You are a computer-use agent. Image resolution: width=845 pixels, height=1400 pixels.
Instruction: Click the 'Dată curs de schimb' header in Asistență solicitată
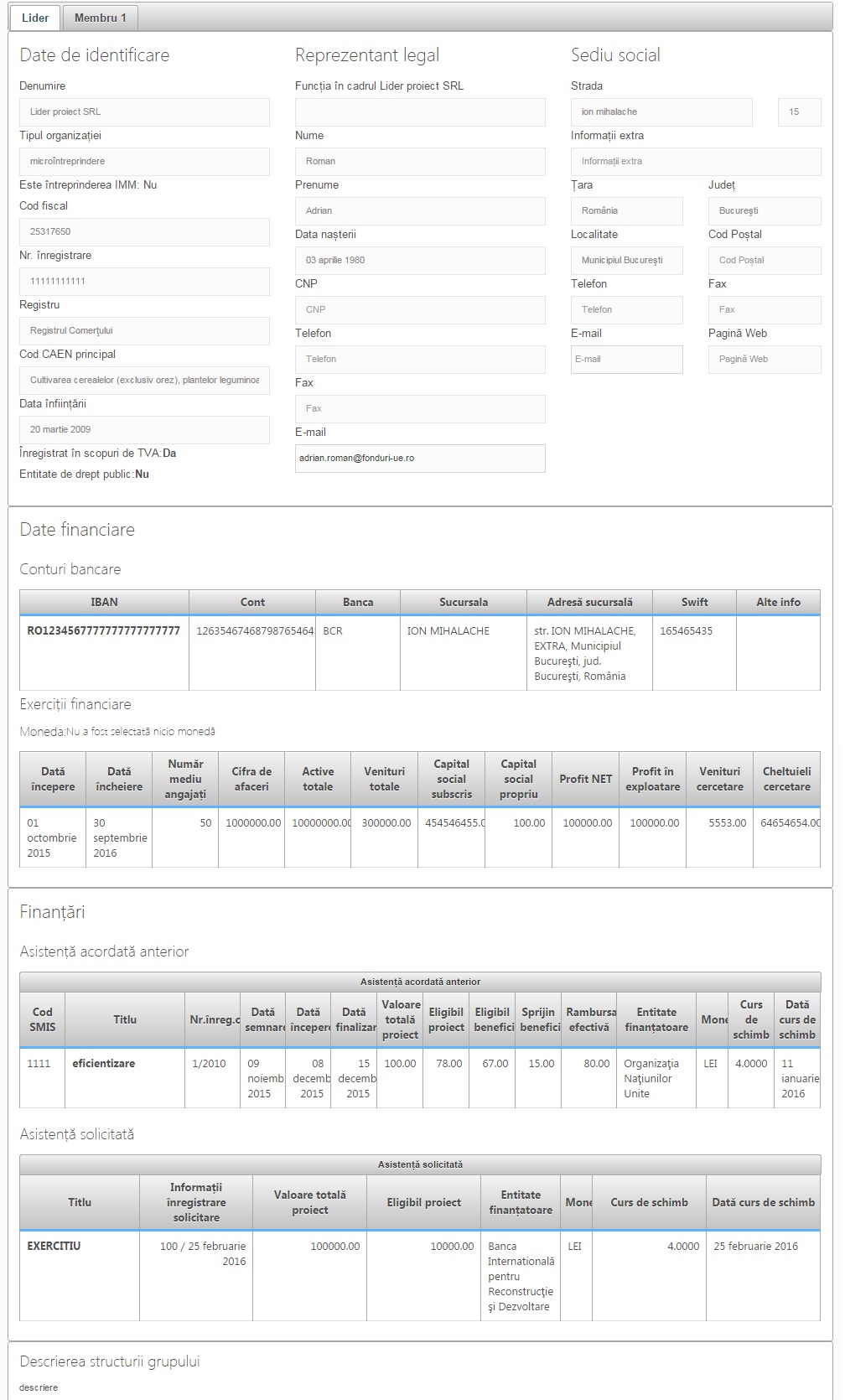pyautogui.click(x=764, y=1202)
